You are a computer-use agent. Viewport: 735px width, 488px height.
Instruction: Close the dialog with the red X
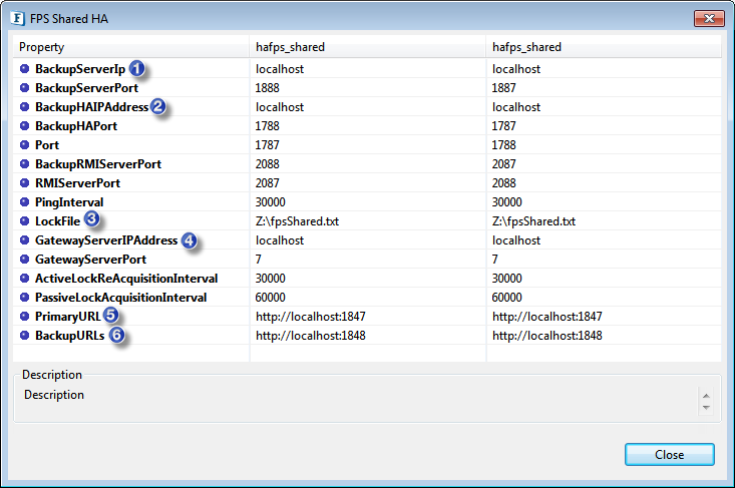click(x=709, y=18)
